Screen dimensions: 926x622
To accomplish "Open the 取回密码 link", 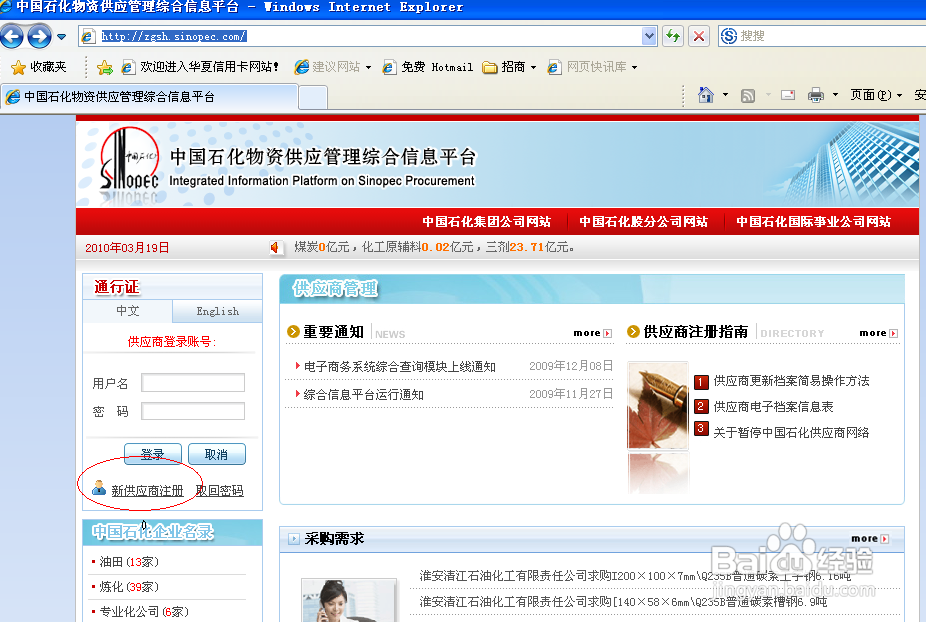I will point(220,491).
